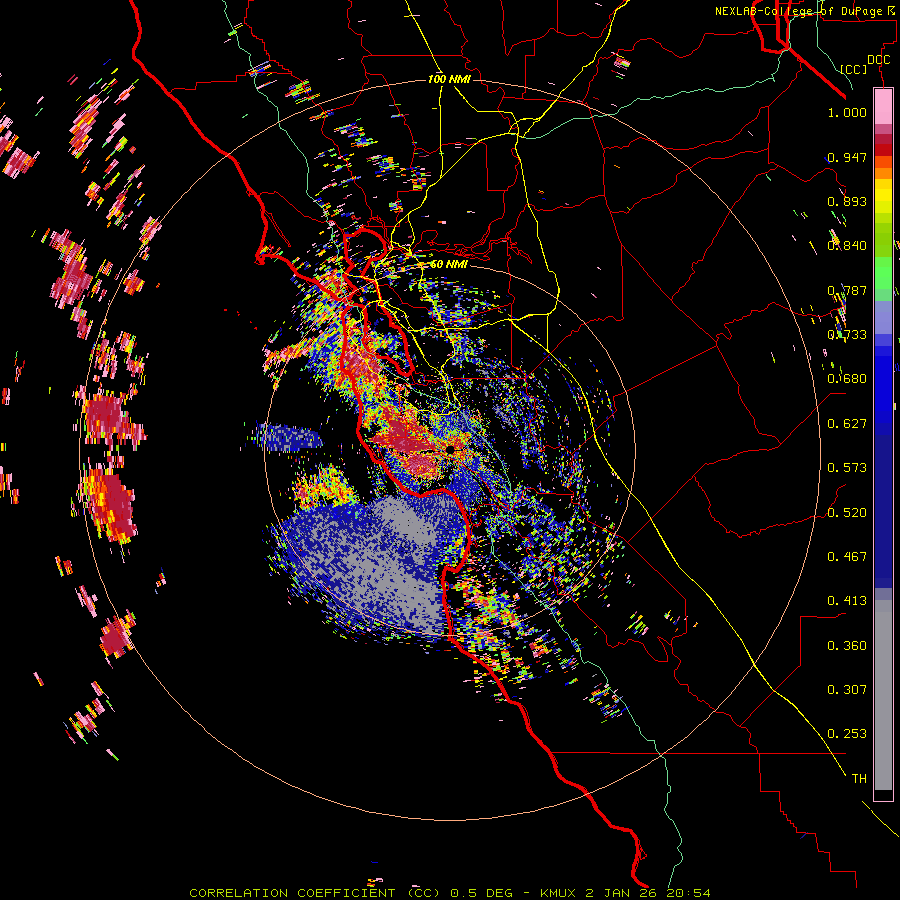
Task: Click the 0.680 scale value
Action: pos(847,379)
